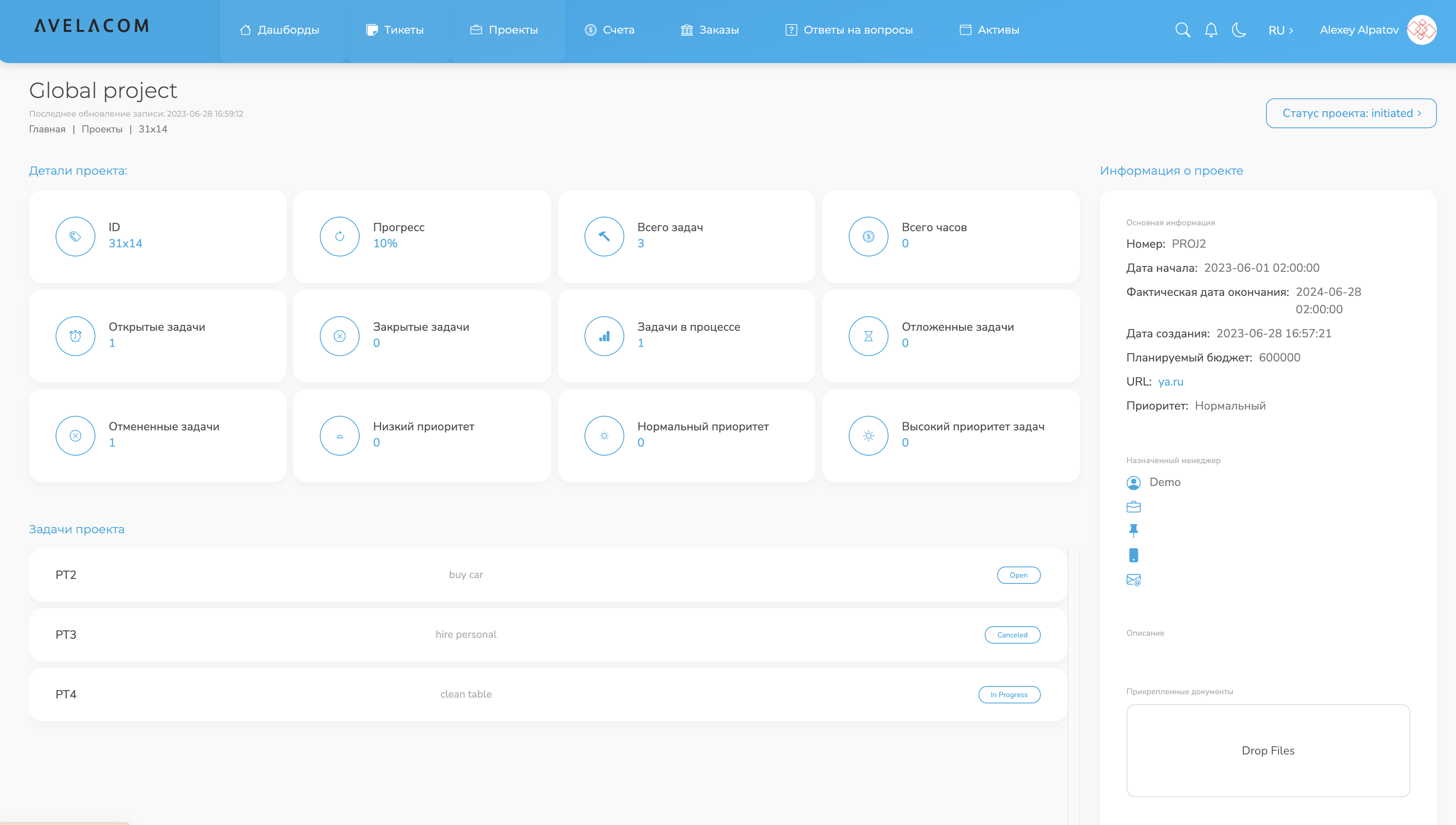Click the Проекты breadcrumb link
The image size is (1456, 825).
(x=102, y=129)
